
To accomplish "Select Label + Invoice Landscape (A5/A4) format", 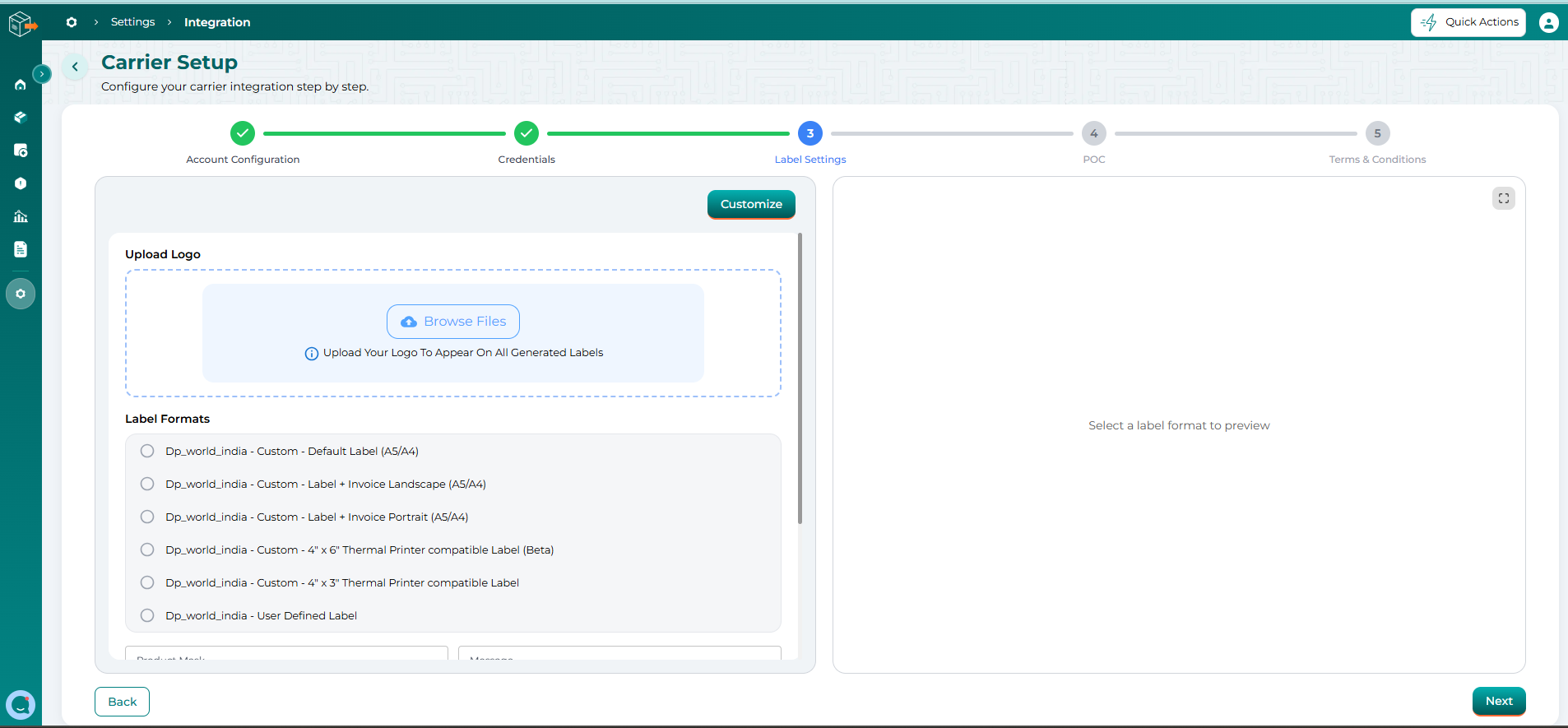I will pos(147,484).
